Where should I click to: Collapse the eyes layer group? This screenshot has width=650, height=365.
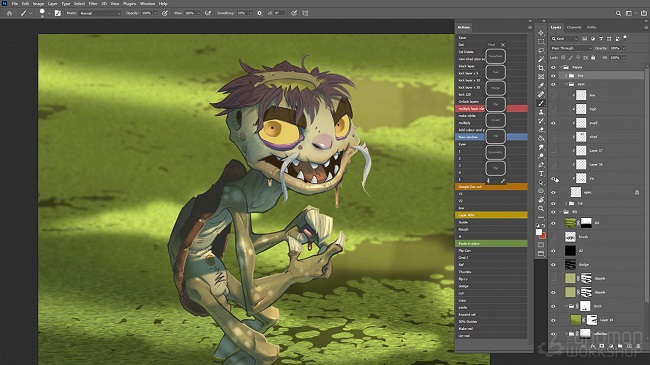coord(566,84)
